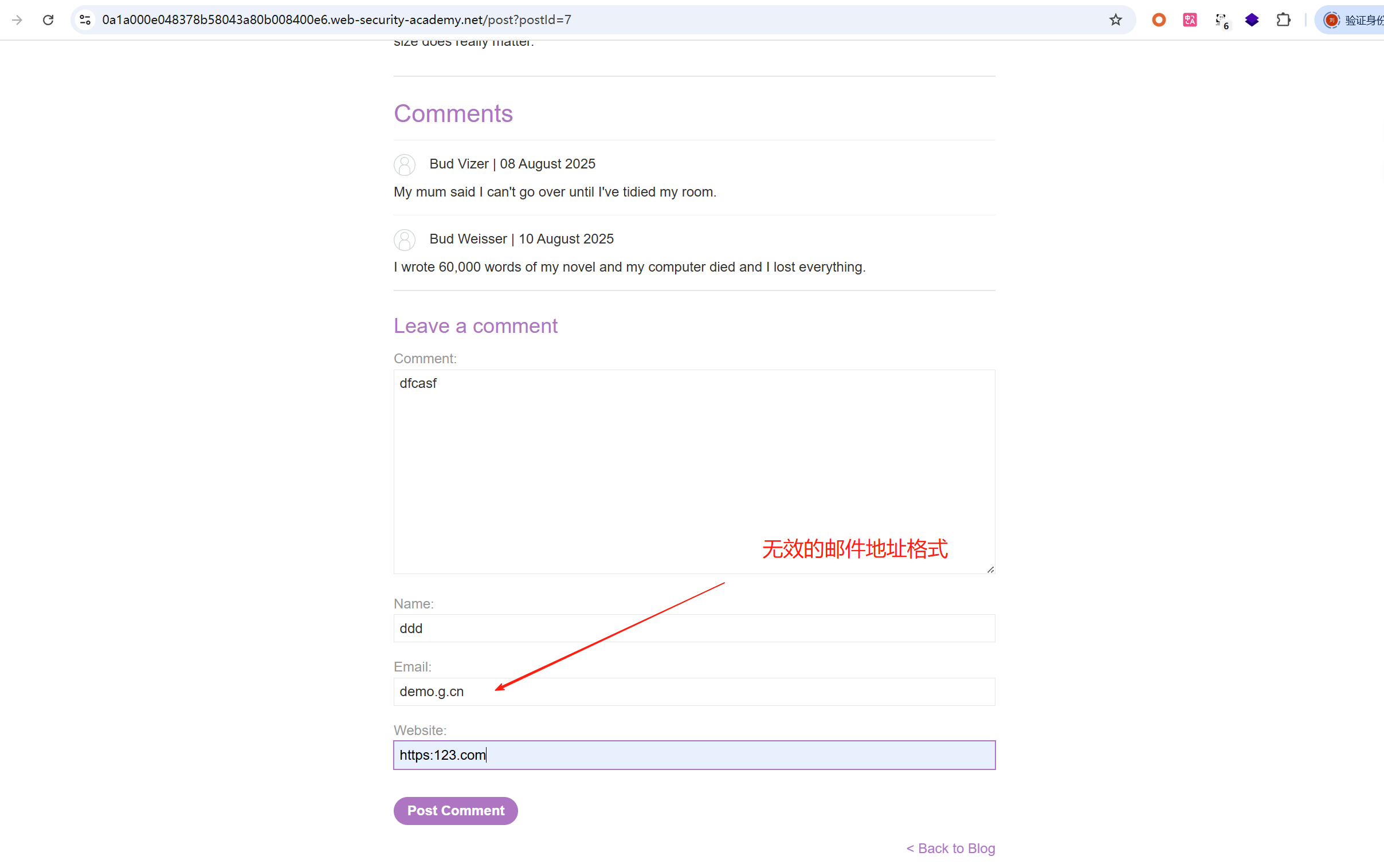
Task: Click the Email field with demo.g.cn
Action: [x=693, y=691]
